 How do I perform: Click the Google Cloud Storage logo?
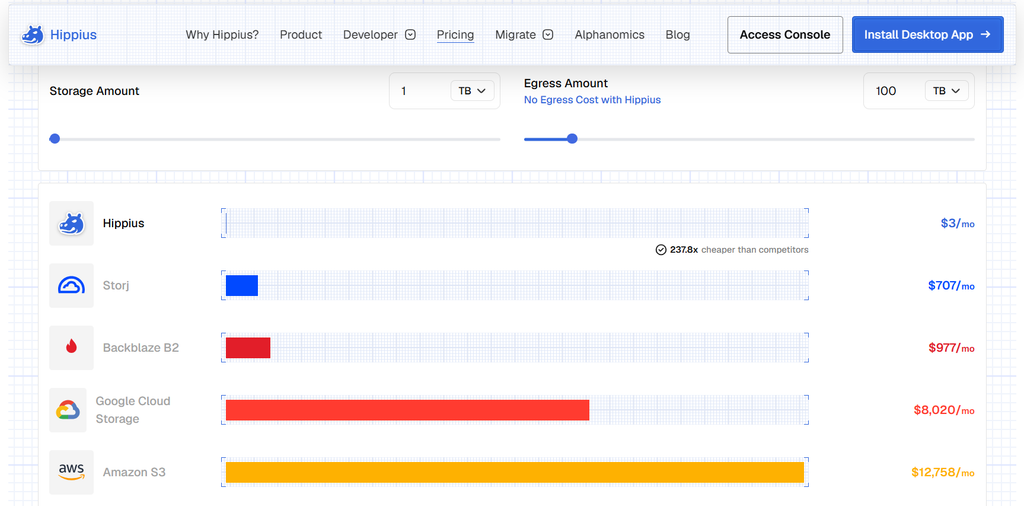coord(68,410)
